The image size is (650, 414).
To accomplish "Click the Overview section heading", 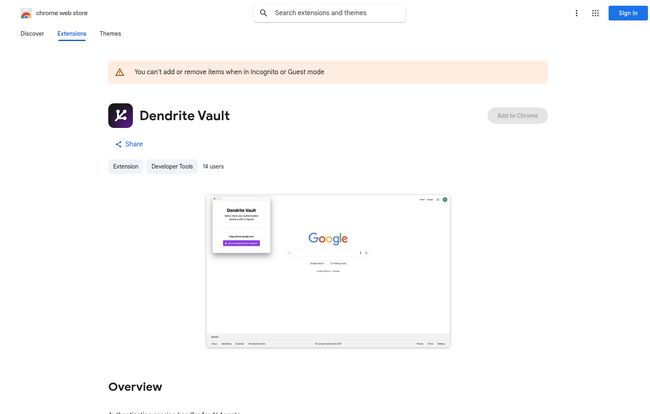I will (x=135, y=387).
